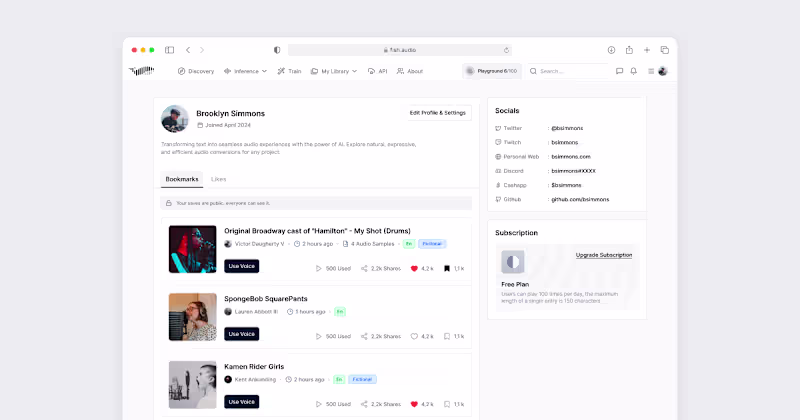Click the lock icon in public saves notice
This screenshot has height=420, width=800.
pos(169,203)
